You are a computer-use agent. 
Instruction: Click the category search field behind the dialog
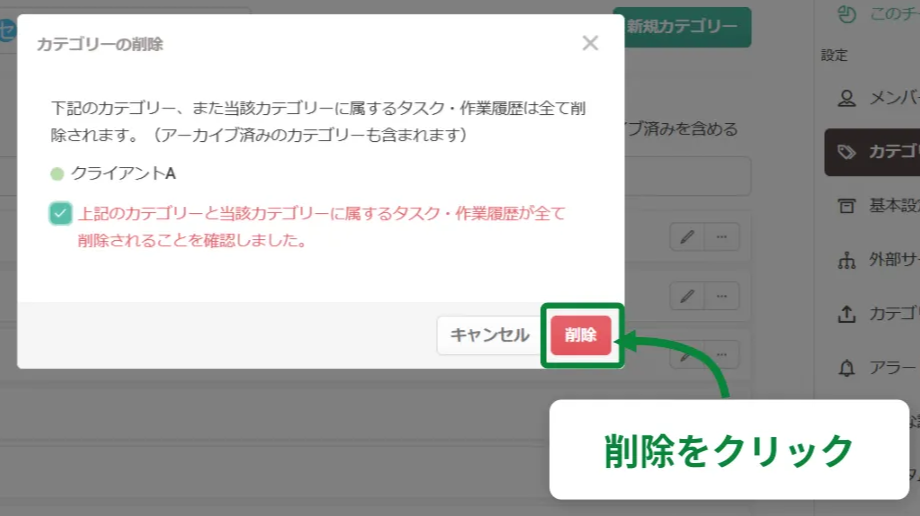coord(688,176)
